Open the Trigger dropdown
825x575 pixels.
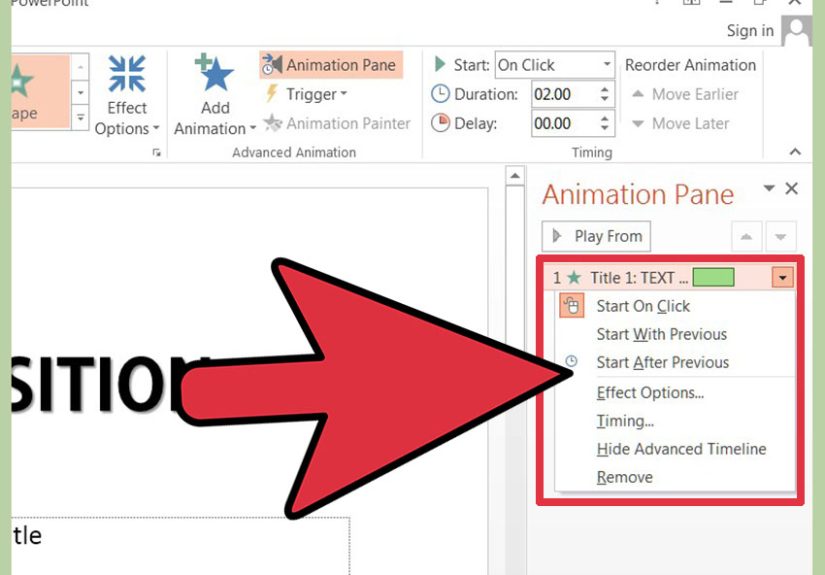[x=306, y=94]
